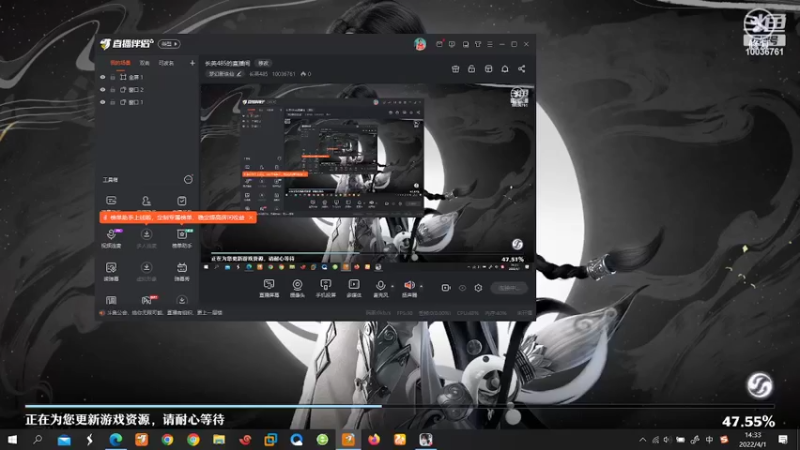
Task: Click the 修改 button next to room title
Action: pyautogui.click(x=263, y=63)
